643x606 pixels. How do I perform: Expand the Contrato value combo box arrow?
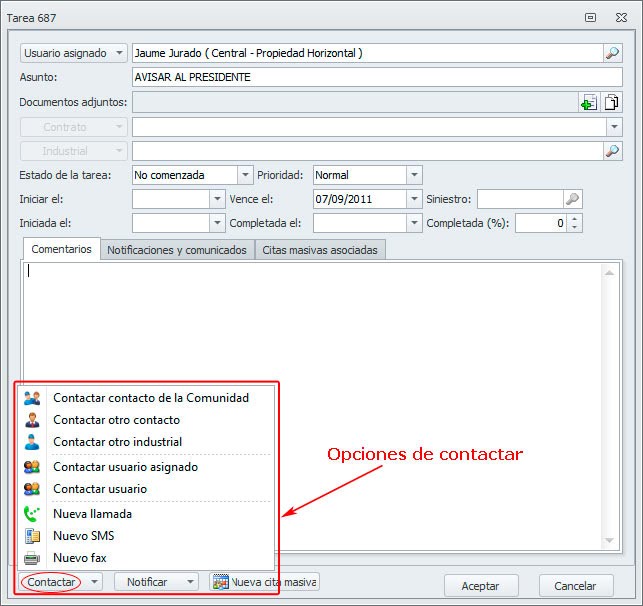614,127
